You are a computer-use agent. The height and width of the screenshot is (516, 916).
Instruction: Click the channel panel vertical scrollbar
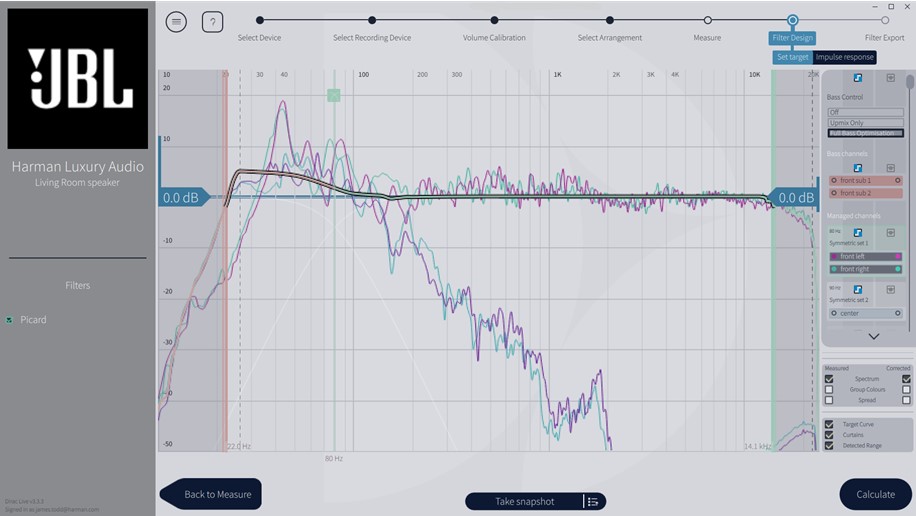point(910,82)
